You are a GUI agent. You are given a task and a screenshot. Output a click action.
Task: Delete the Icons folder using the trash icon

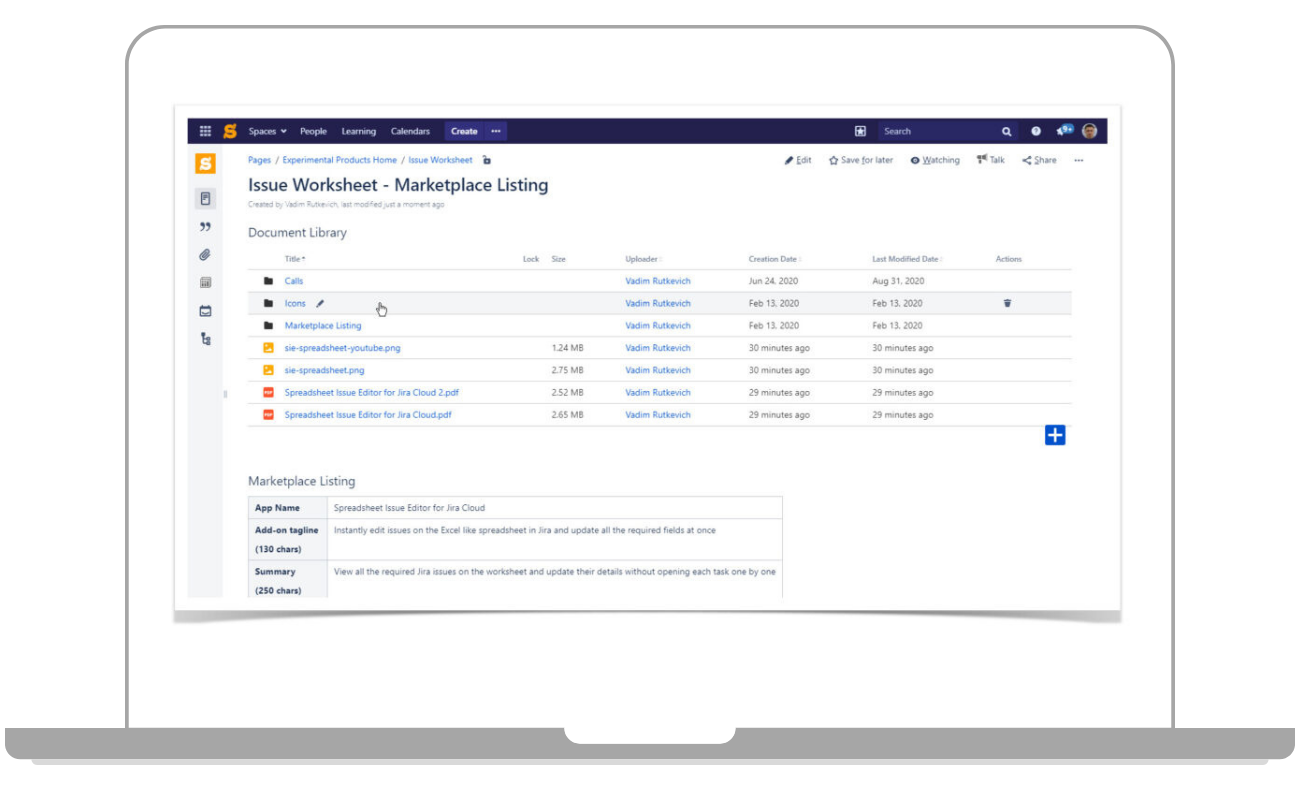(1008, 302)
